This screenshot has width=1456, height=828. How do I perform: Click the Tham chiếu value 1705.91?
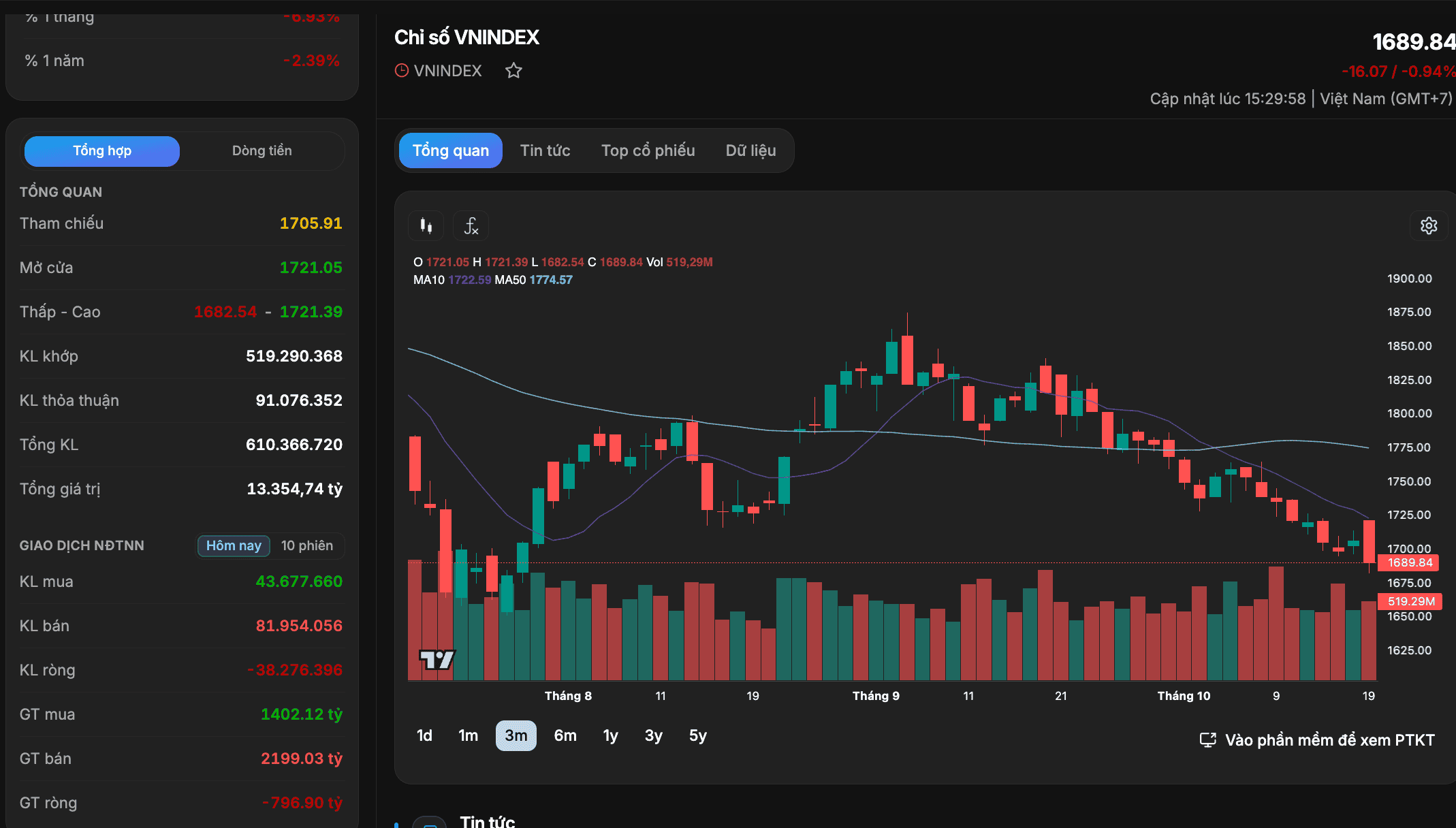point(311,223)
